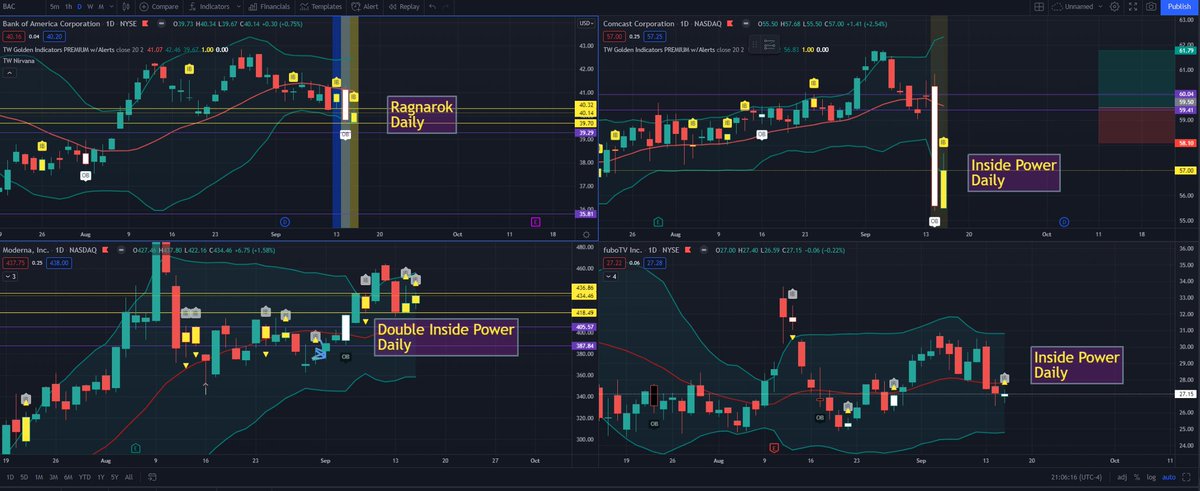The width and height of the screenshot is (1200, 491).
Task: Select the 1D date range
Action: click(10, 477)
